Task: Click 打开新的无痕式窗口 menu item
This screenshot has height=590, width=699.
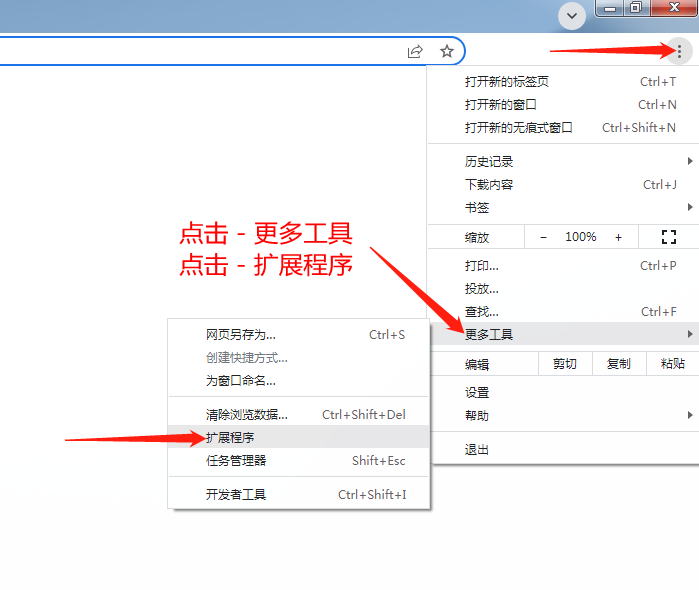Action: coord(518,127)
